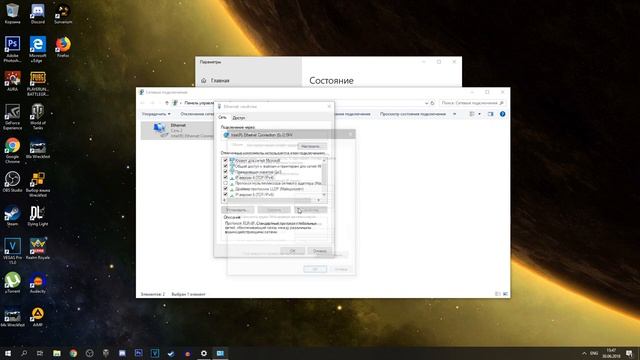640x360 pixels.
Task: Toggle the LLDP protocol driver checkbox
Action: click(225, 189)
